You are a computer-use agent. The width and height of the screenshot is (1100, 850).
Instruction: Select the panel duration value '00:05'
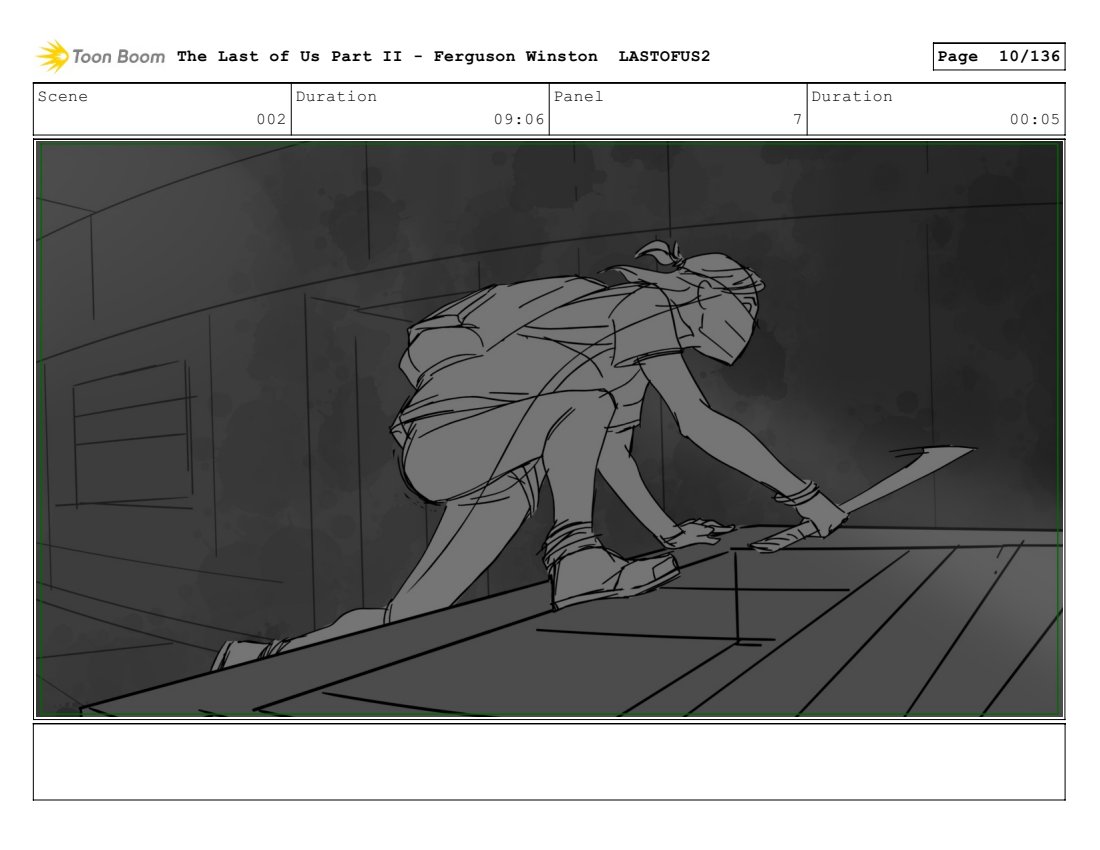click(1035, 119)
